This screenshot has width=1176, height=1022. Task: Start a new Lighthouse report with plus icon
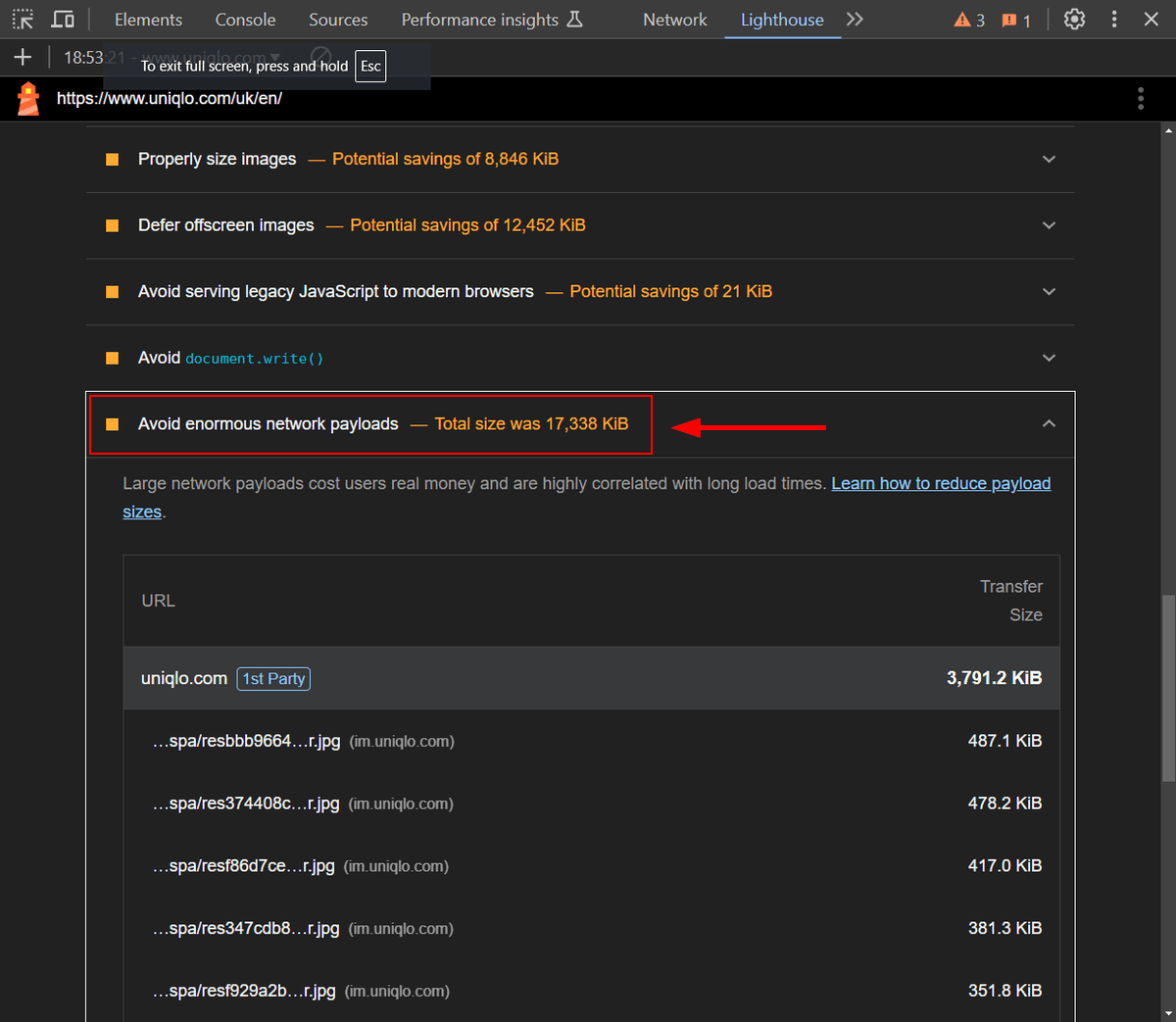coord(23,58)
